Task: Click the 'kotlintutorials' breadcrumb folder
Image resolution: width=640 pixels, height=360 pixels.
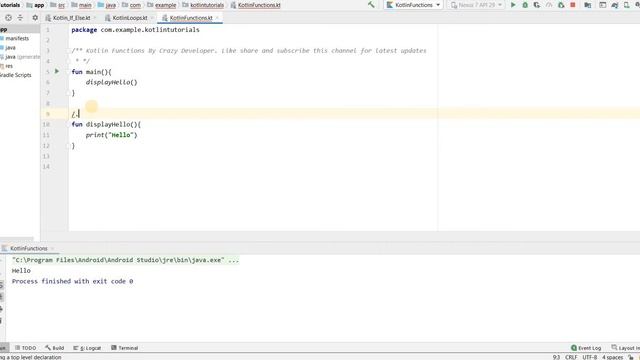Action: tap(203, 5)
